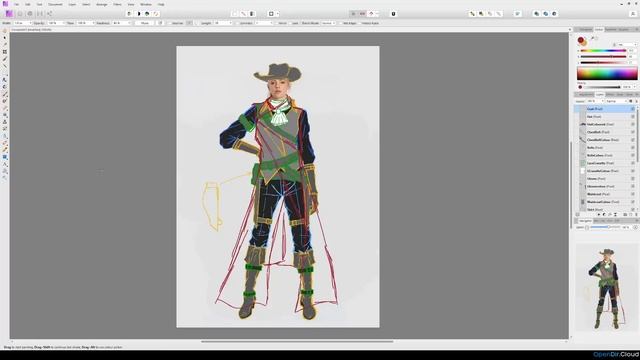The height and width of the screenshot is (360, 640).
Task: Apply Auto Colours from the toolbar
Action: click(147, 14)
